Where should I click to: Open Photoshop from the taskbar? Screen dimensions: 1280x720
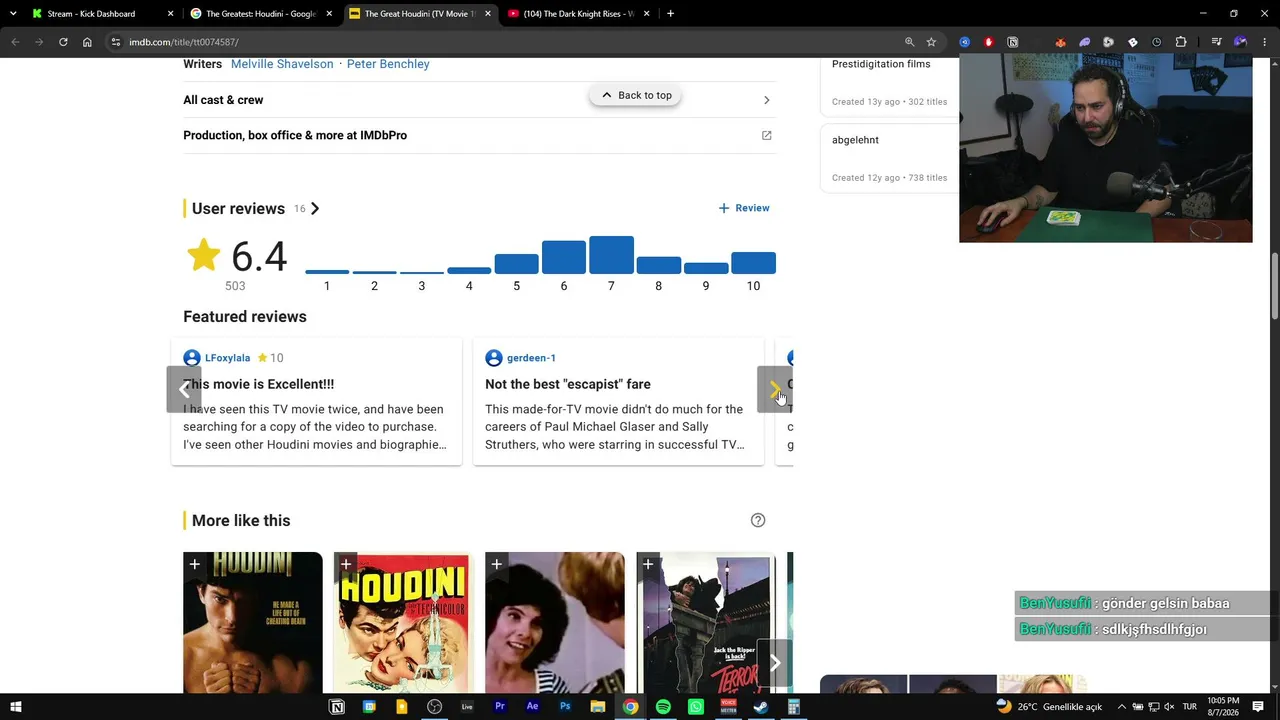565,707
